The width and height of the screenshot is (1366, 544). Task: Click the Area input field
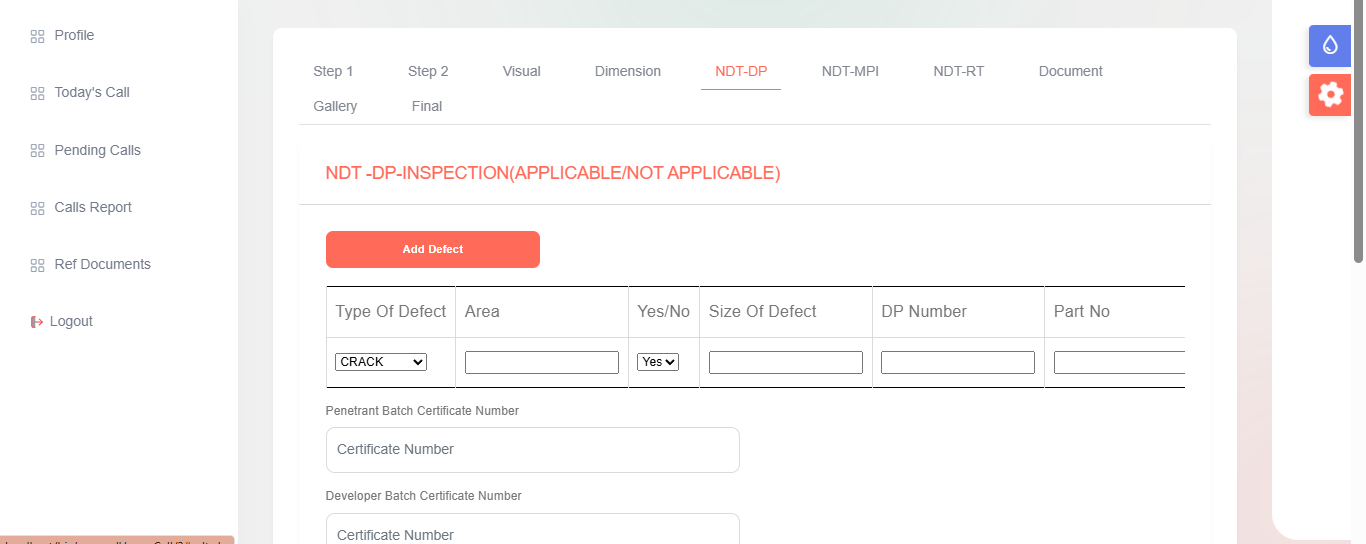pos(541,362)
